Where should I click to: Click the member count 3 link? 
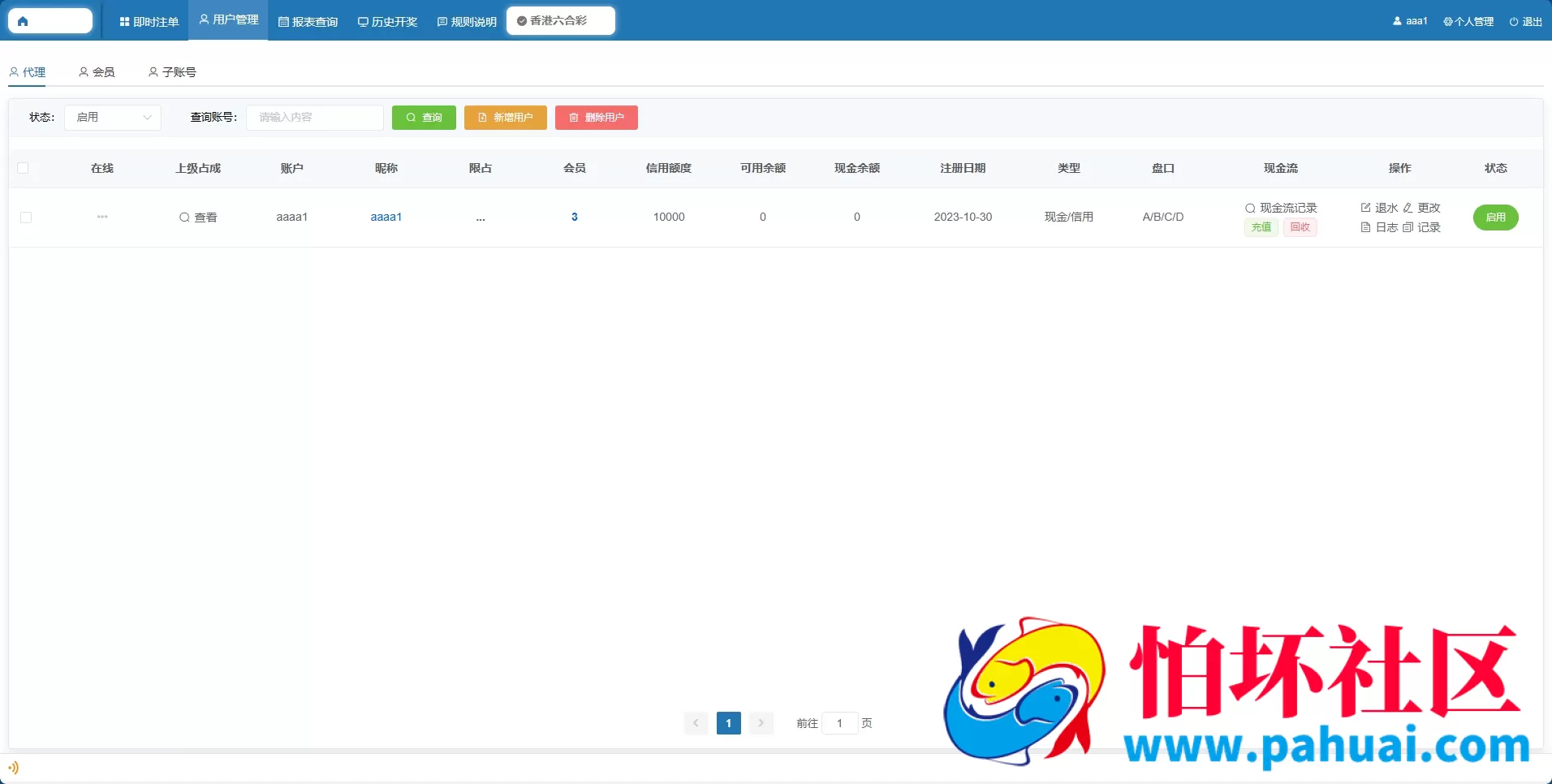(575, 217)
